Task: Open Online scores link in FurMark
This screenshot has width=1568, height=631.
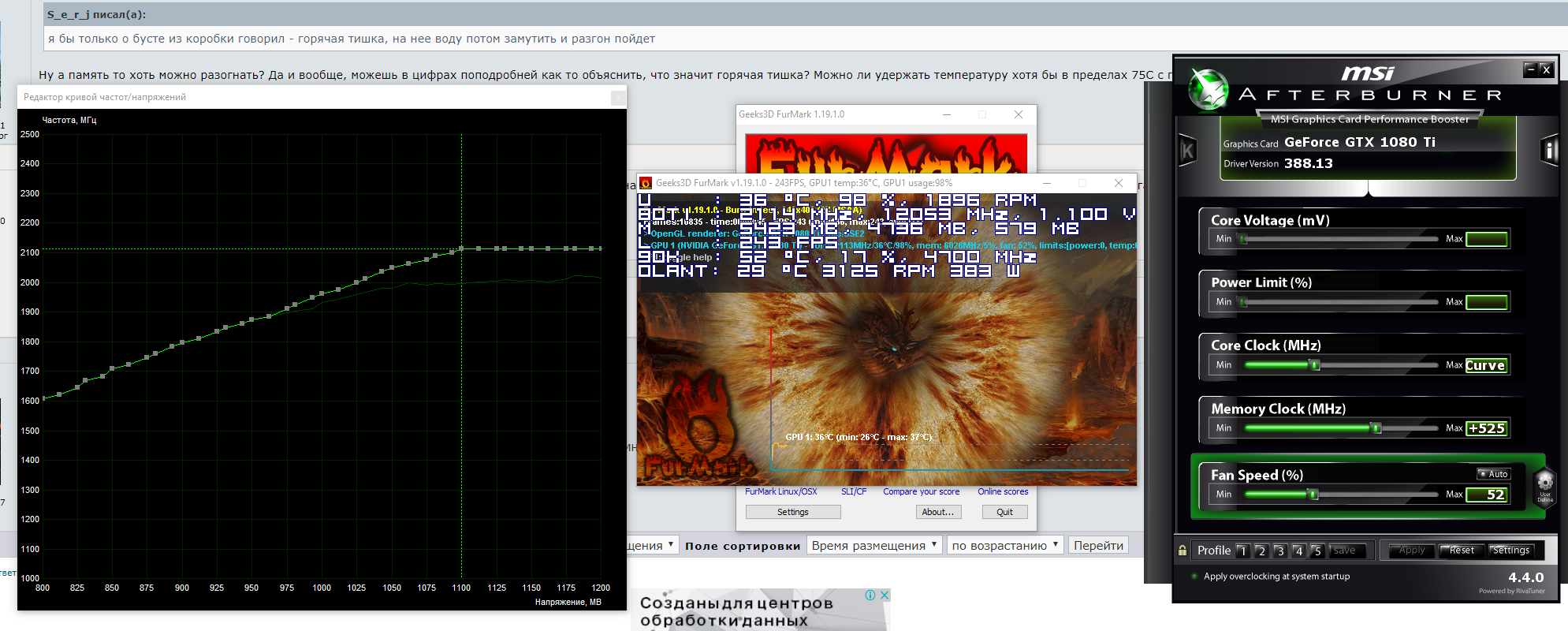Action: [1003, 491]
